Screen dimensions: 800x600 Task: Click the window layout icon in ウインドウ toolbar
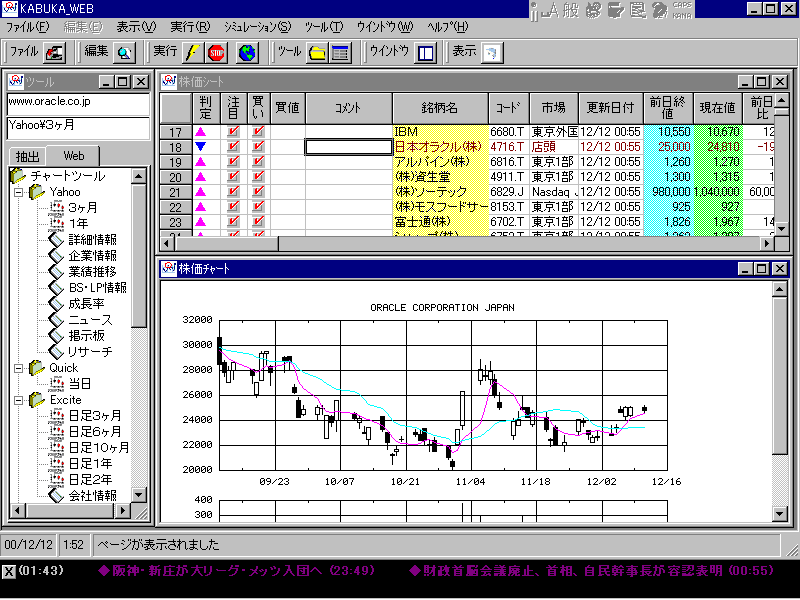426,53
